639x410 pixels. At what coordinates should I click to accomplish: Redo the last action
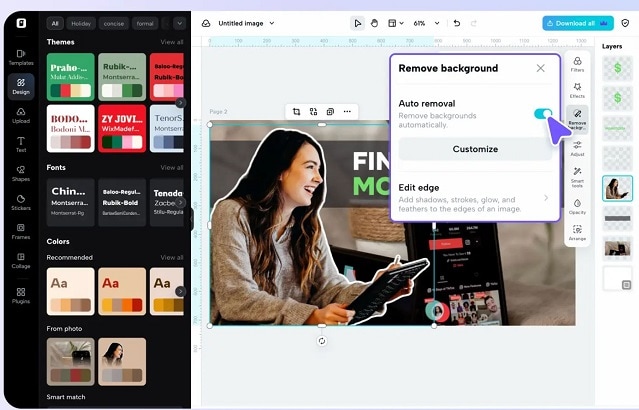coord(474,23)
